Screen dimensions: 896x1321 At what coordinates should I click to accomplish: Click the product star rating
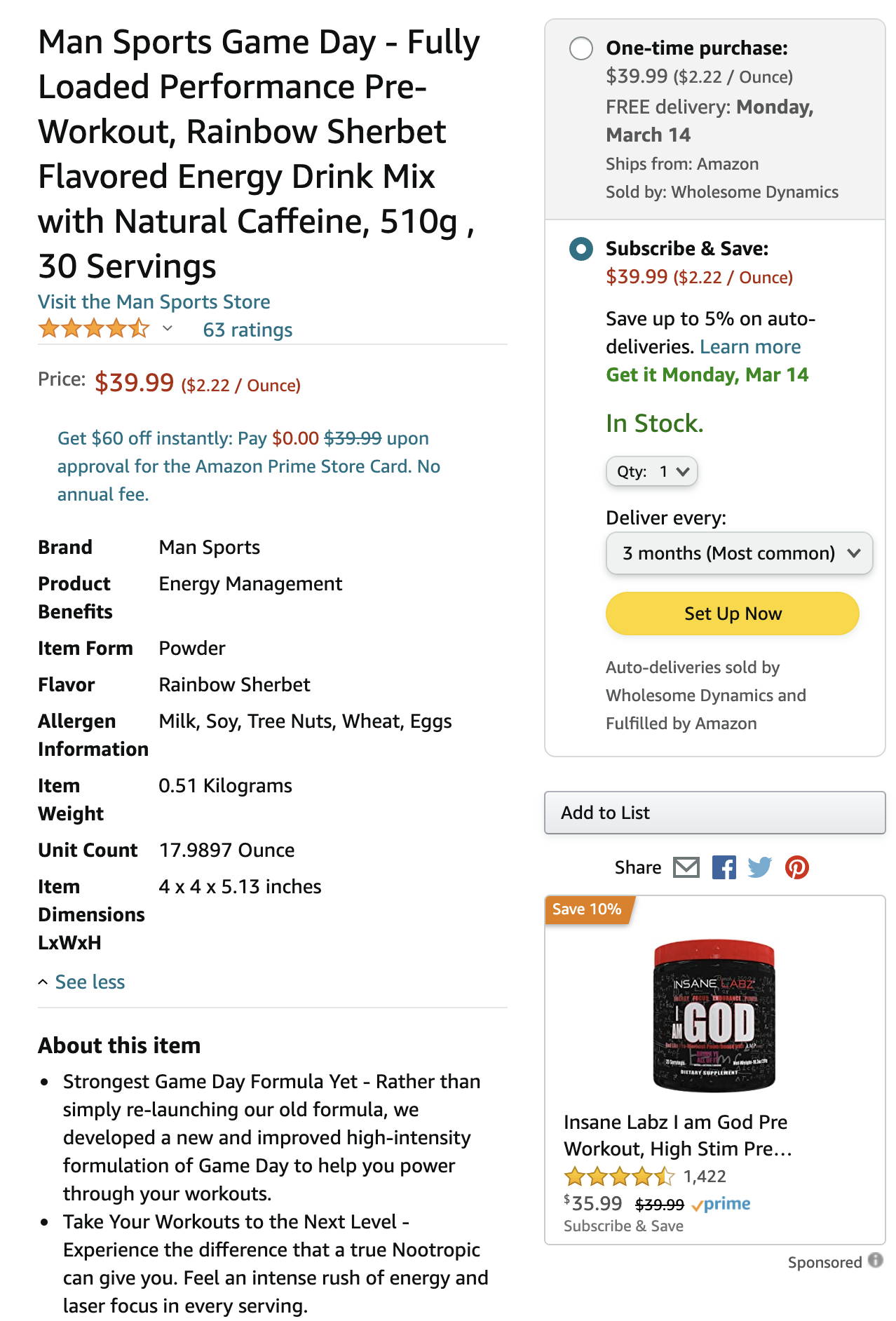[94, 328]
